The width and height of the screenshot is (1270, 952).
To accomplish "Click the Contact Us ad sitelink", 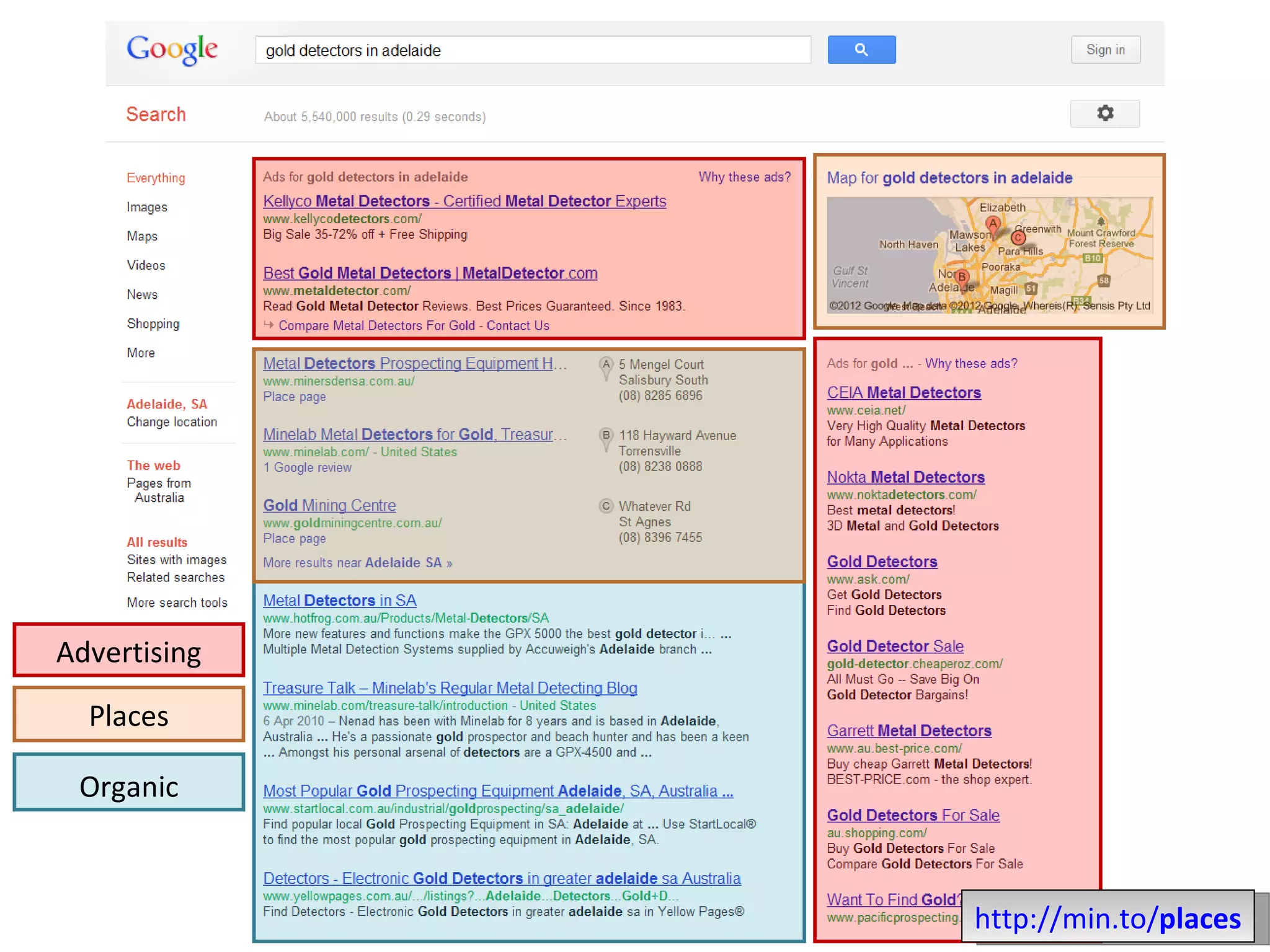I will pos(518,325).
